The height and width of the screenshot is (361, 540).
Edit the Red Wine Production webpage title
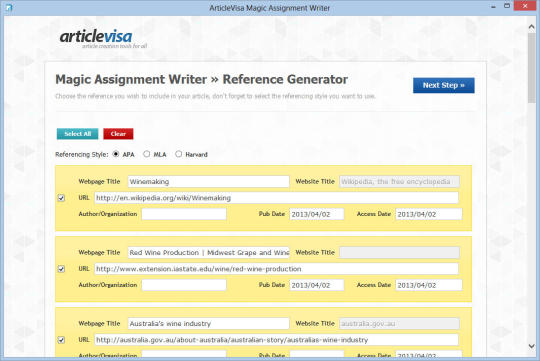pyautogui.click(x=208, y=252)
